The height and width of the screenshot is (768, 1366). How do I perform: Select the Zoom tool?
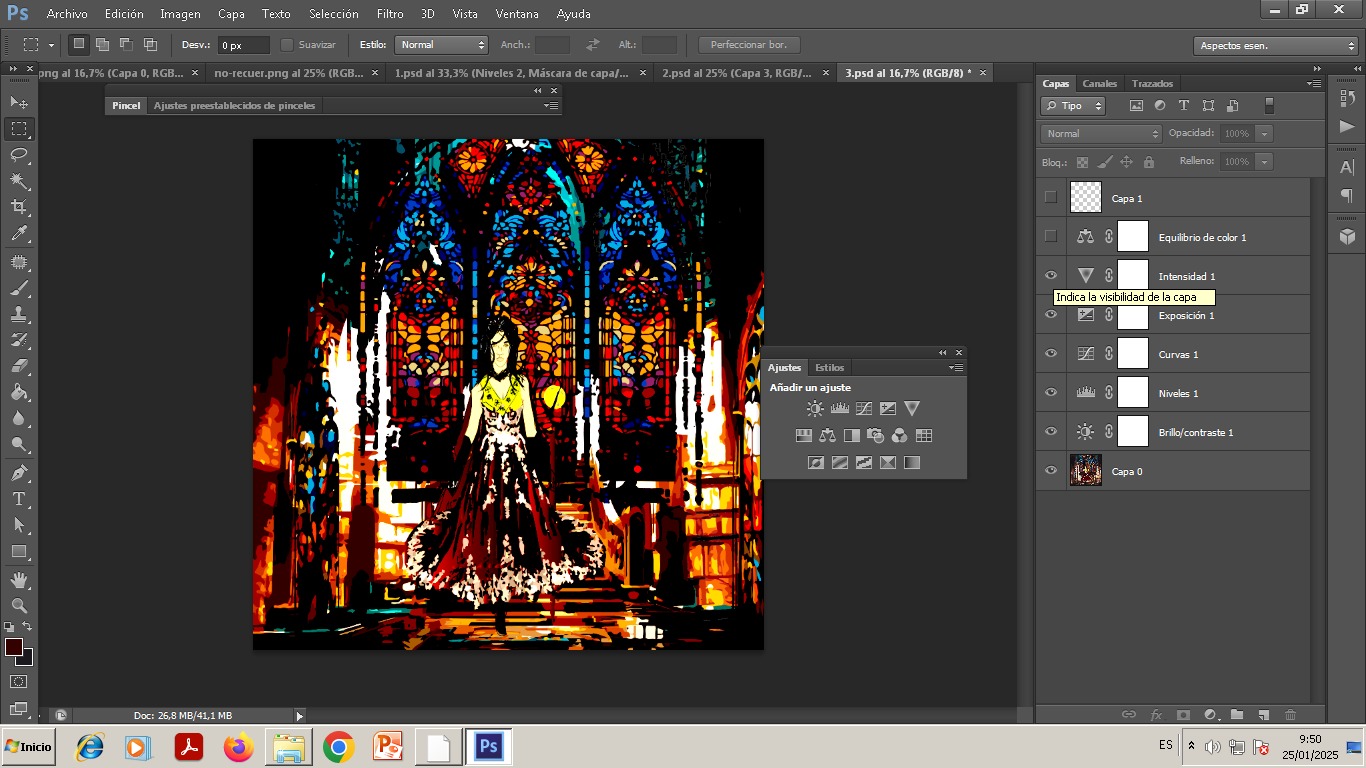coord(19,606)
